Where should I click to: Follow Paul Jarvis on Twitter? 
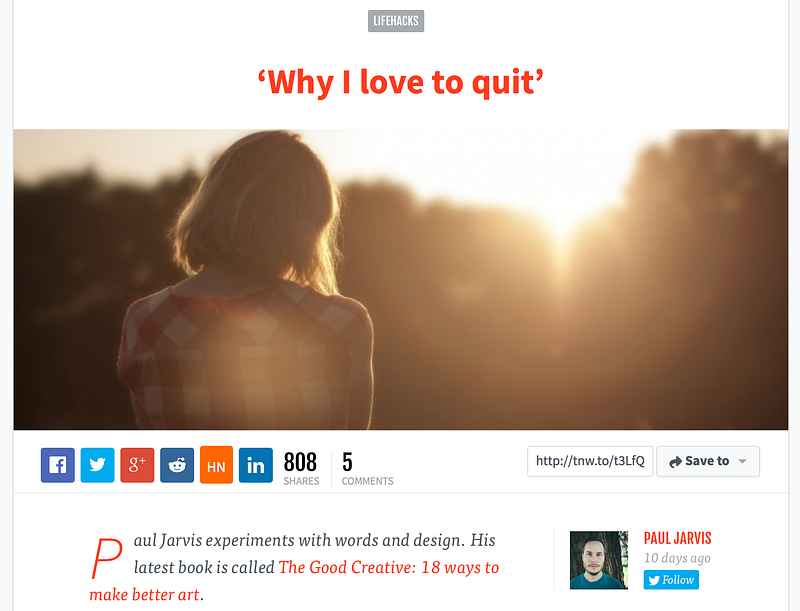tap(671, 580)
